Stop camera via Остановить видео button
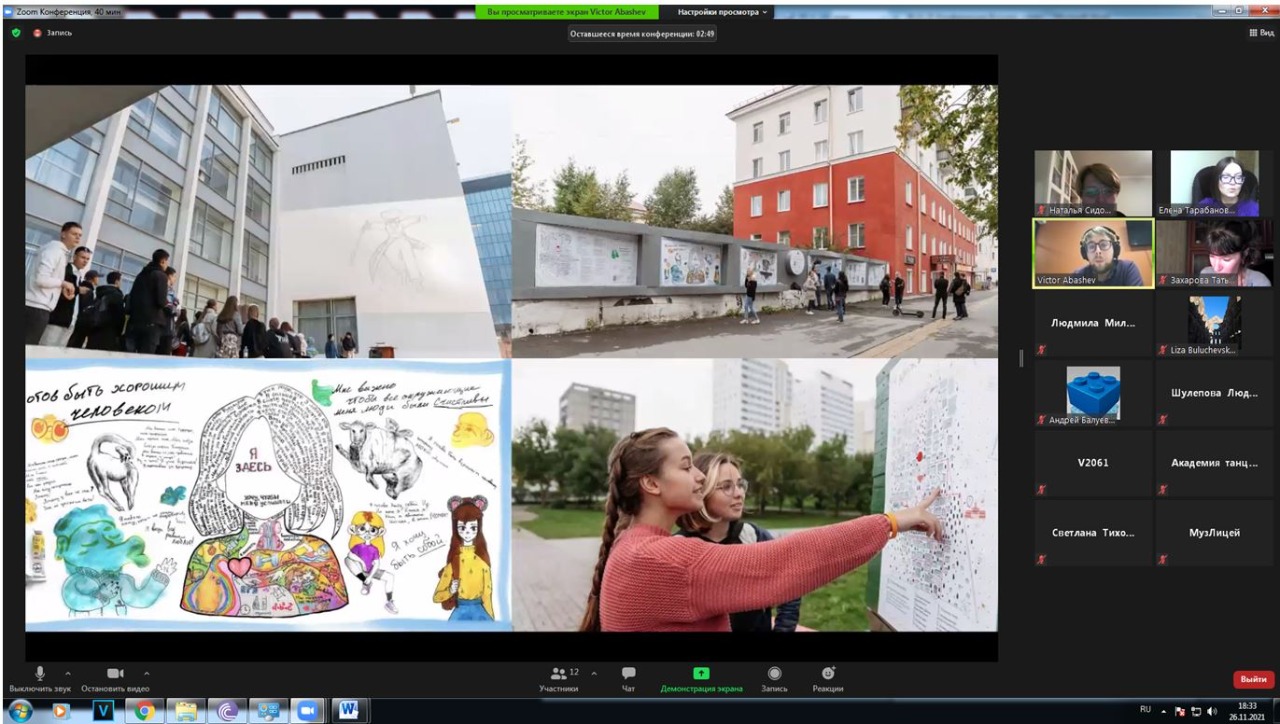This screenshot has width=1280, height=724. click(115, 677)
